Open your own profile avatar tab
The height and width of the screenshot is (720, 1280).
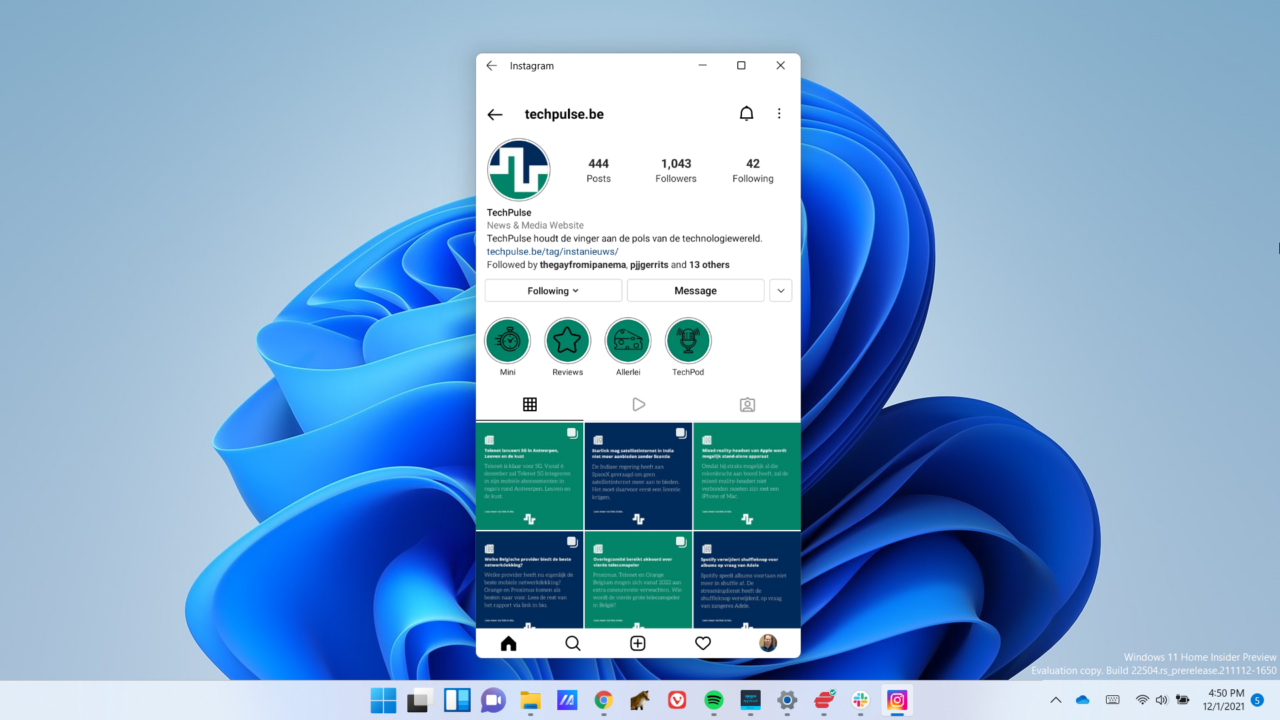[x=768, y=643]
